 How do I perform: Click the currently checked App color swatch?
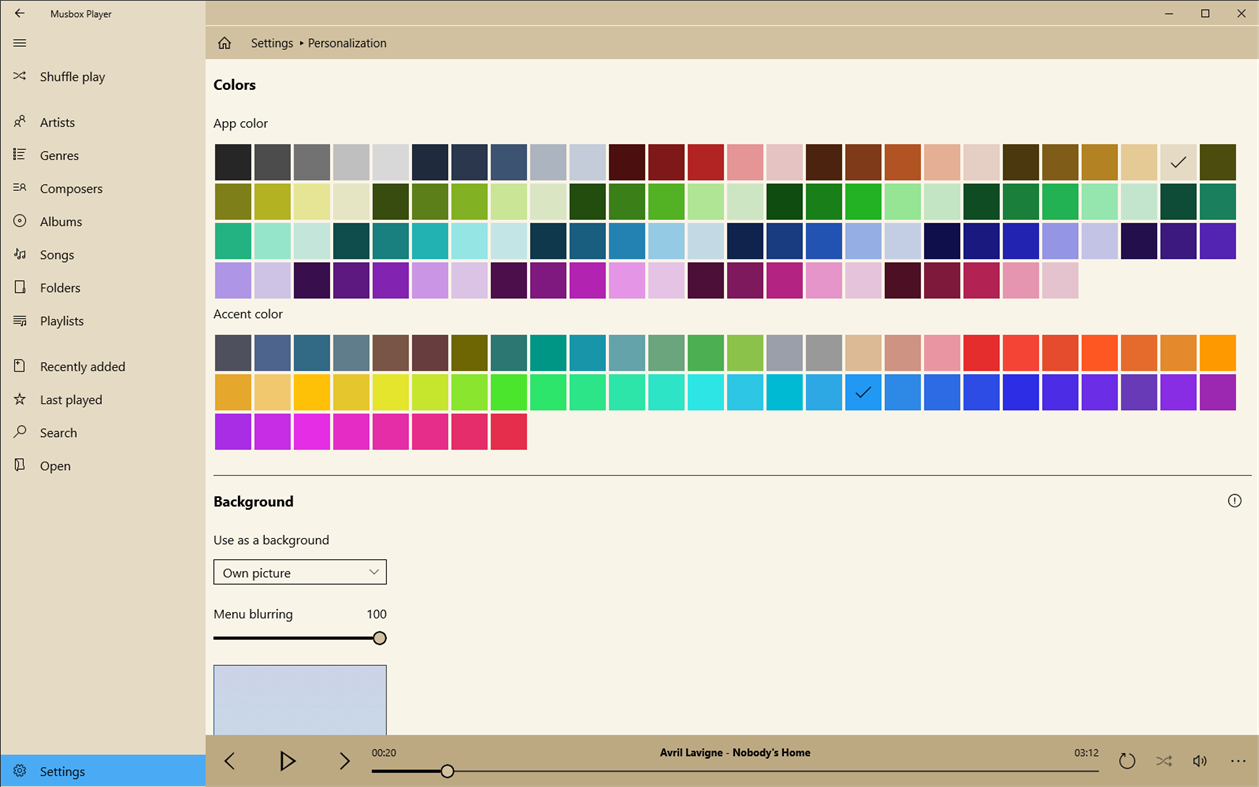1178,161
